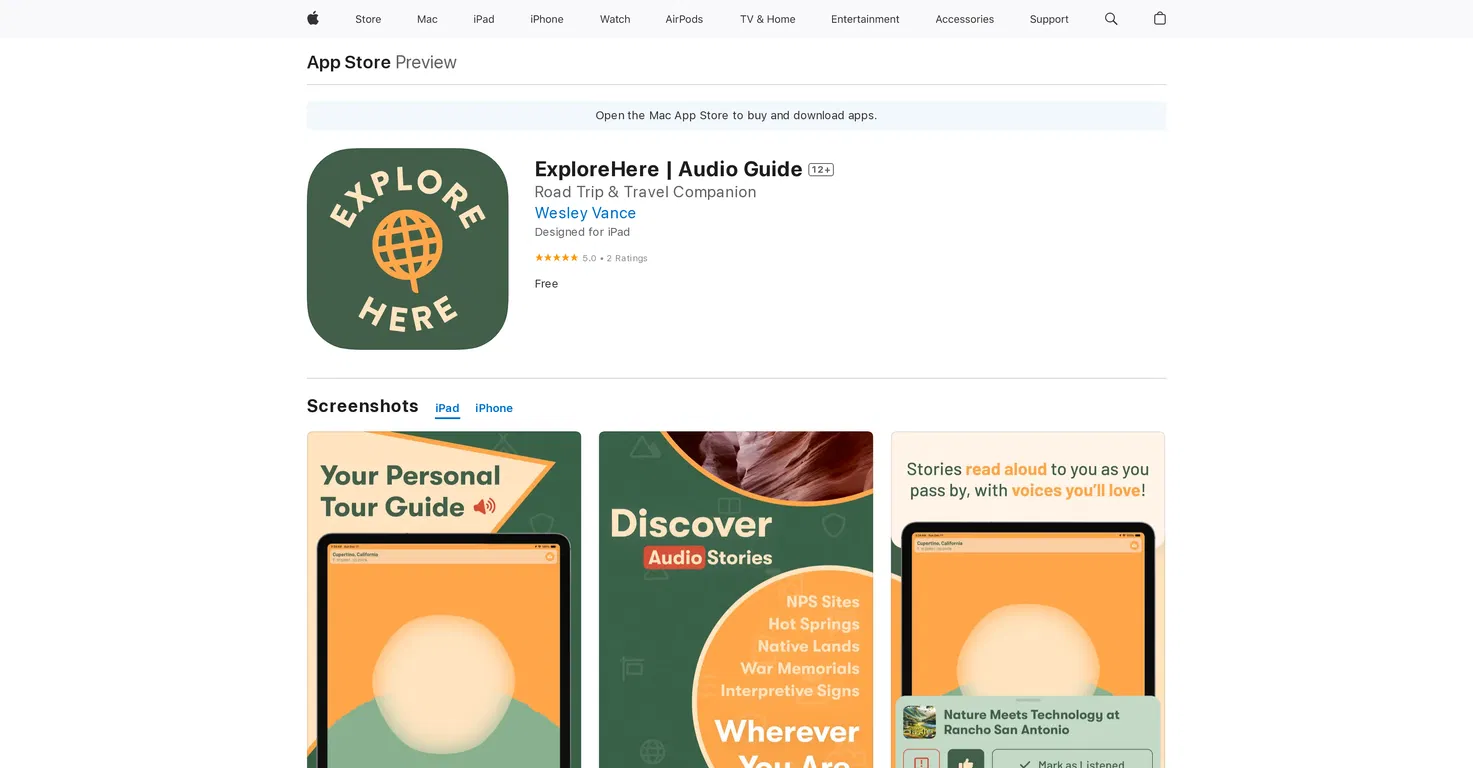Click the ExploreHere app icon
This screenshot has height=768, width=1473.
[x=408, y=249]
